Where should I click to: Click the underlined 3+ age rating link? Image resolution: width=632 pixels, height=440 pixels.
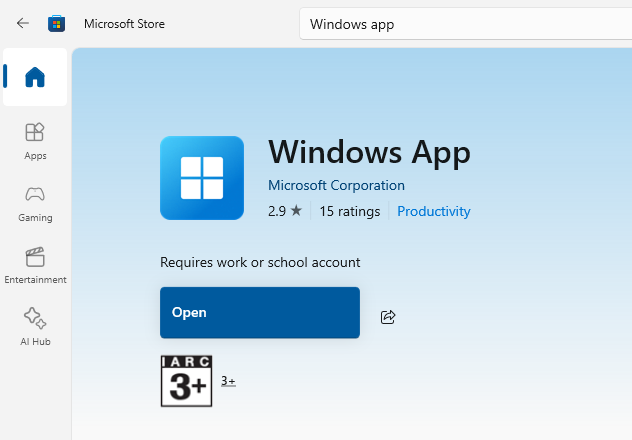click(x=228, y=381)
